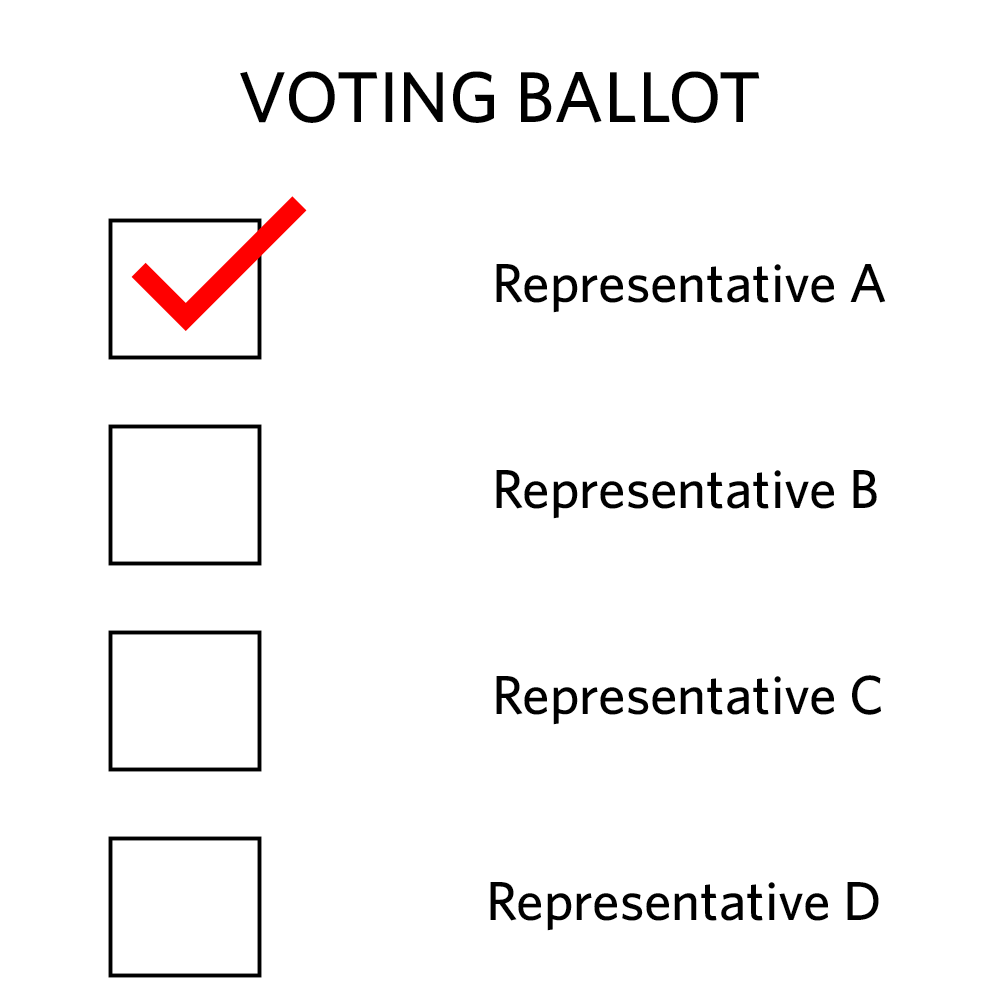
Task: Uncheck the Representative A checkbox
Action: (x=185, y=289)
